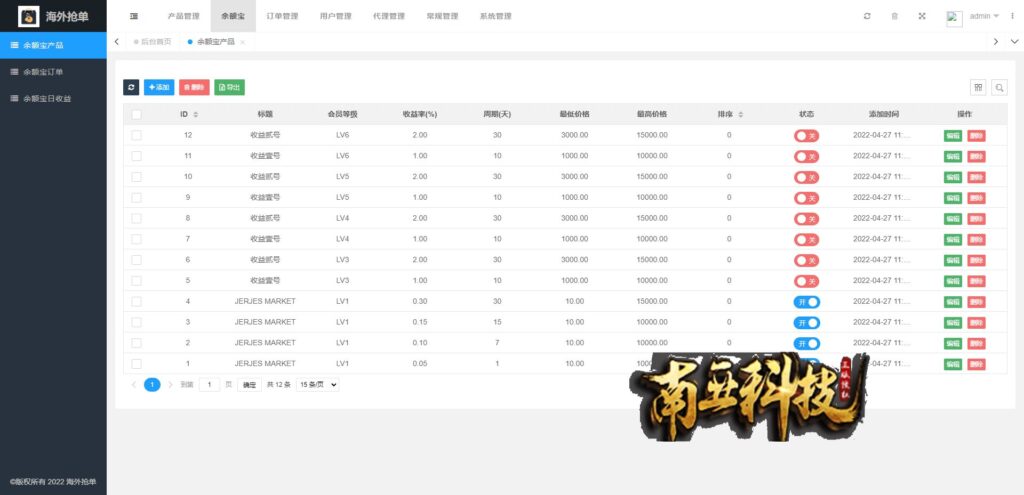Viewport: 1024px width, 495px height.
Task: Expand the tab list down chevron
Action: click(x=1014, y=42)
